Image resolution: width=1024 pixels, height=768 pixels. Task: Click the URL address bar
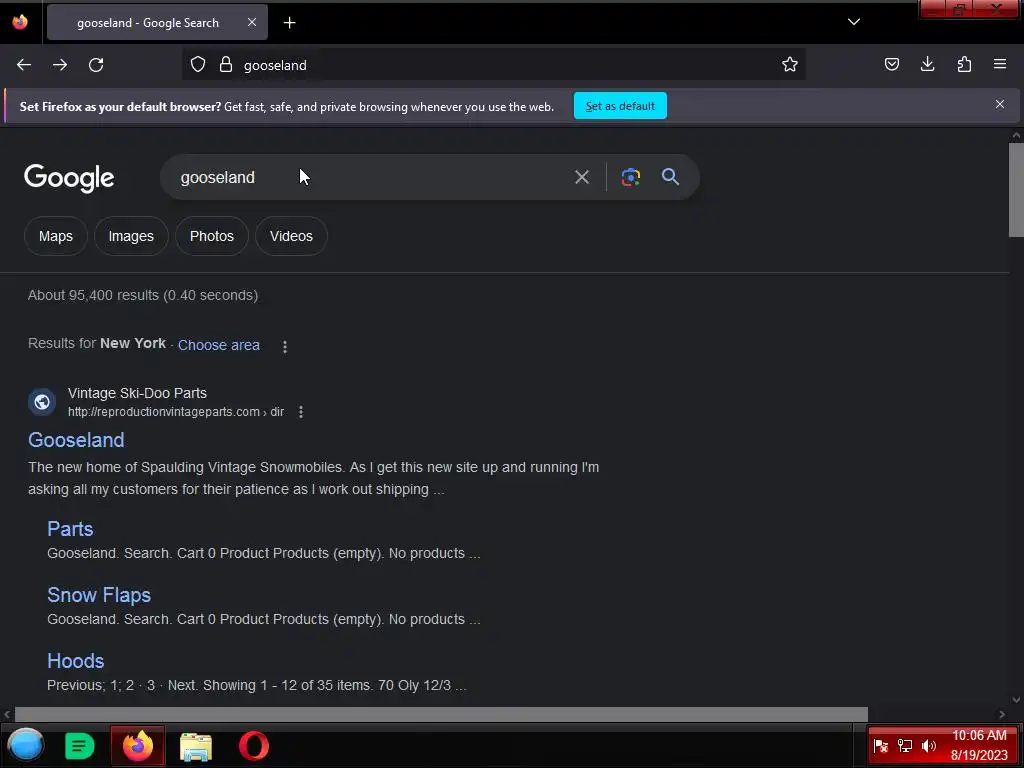(494, 65)
